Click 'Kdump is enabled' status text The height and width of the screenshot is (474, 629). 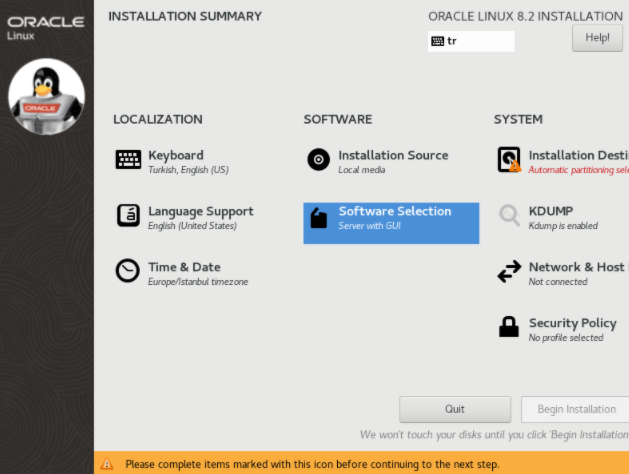[x=563, y=226]
